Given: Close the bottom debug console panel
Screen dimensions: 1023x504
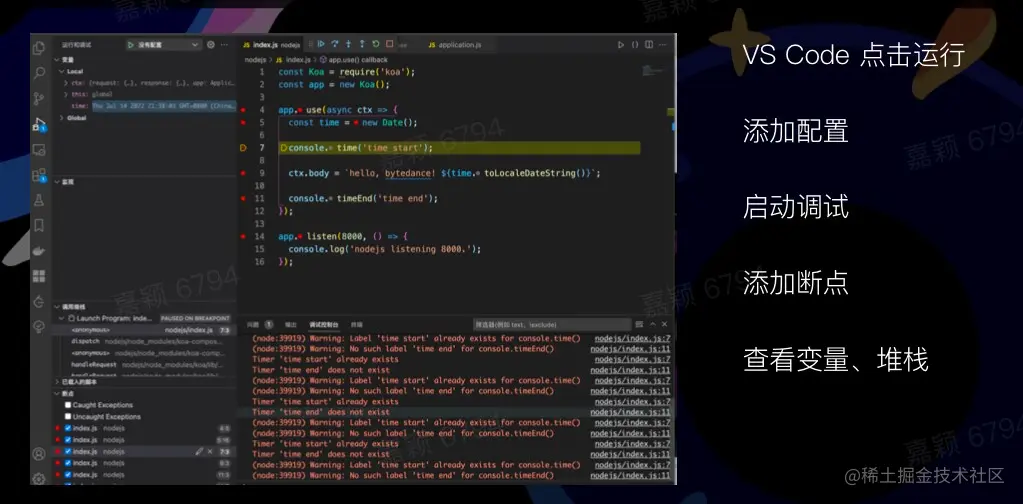Looking at the screenshot, I should click(665, 324).
